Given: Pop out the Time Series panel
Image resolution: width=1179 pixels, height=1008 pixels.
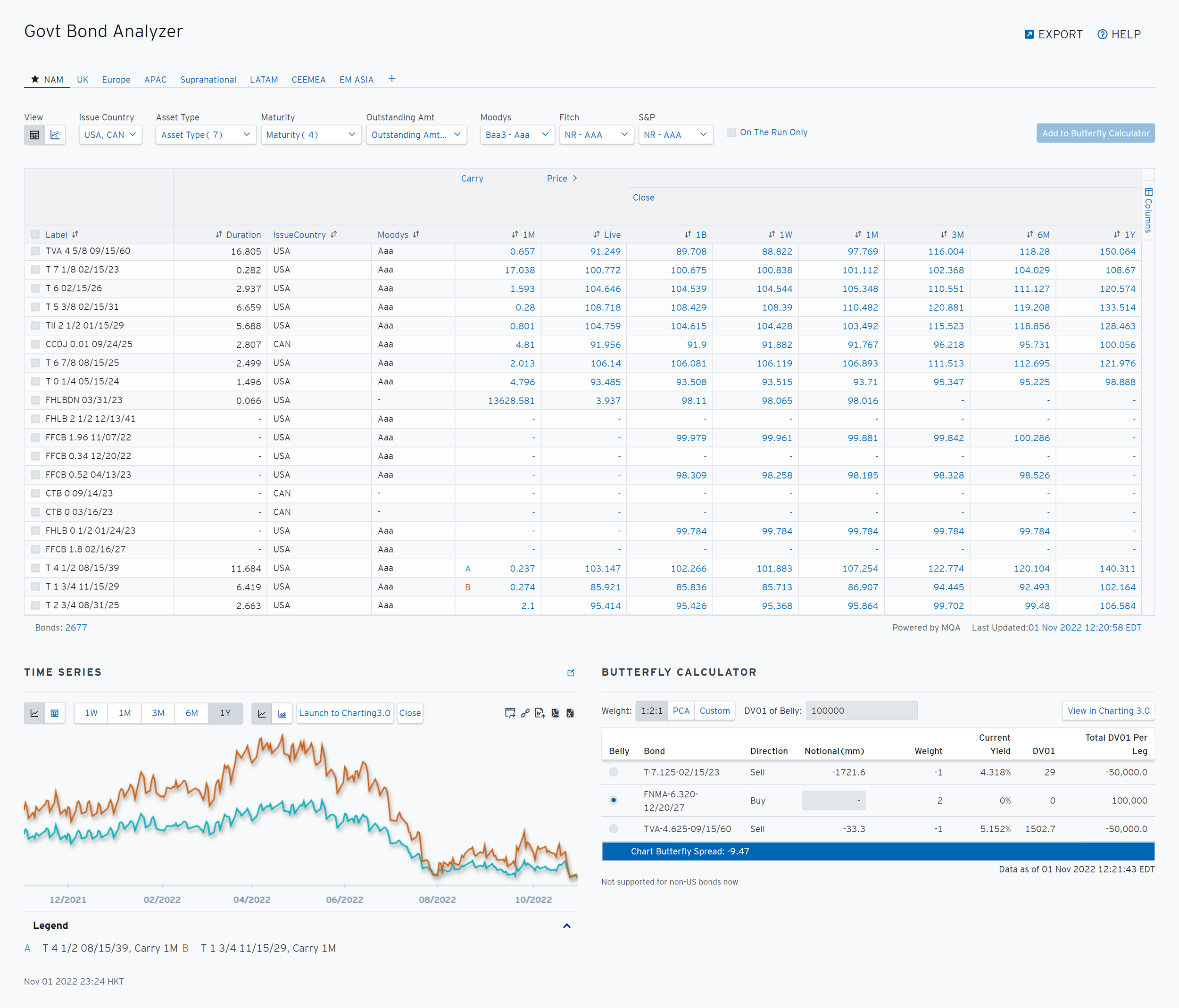Looking at the screenshot, I should pyautogui.click(x=571, y=673).
